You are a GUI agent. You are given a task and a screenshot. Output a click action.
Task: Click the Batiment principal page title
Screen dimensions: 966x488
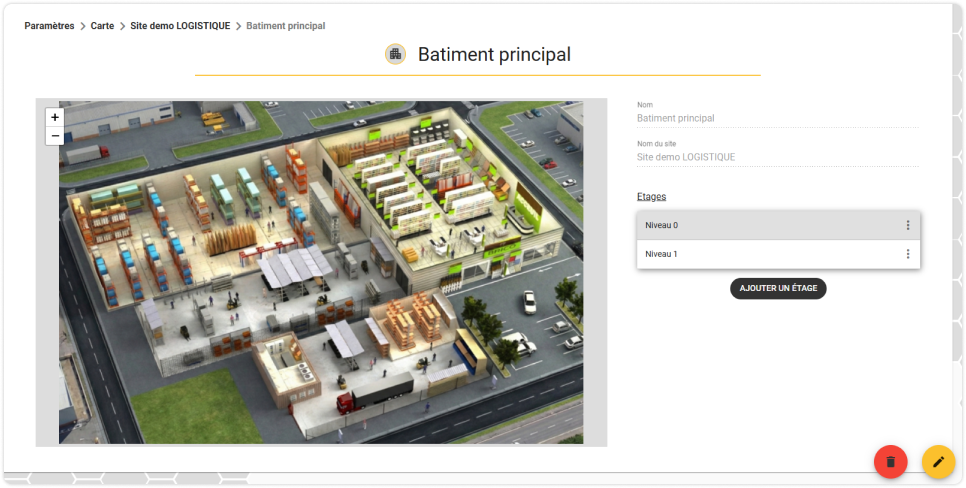pyautogui.click(x=494, y=54)
